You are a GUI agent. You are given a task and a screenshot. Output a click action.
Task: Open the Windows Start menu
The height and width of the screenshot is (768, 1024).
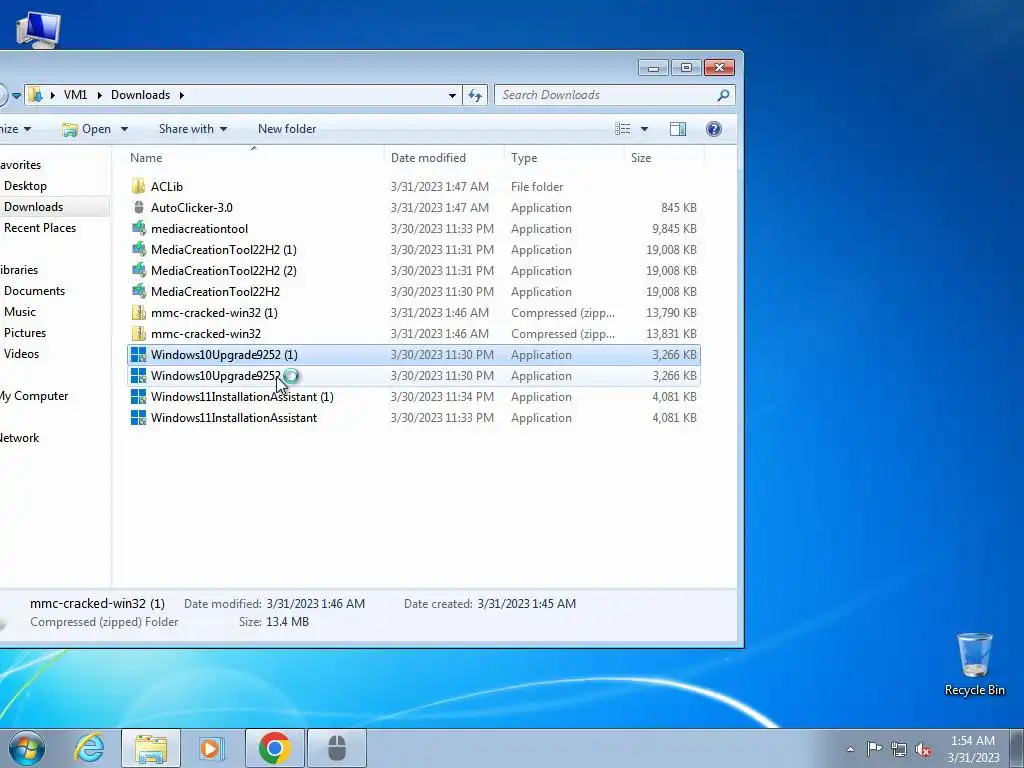tap(27, 748)
